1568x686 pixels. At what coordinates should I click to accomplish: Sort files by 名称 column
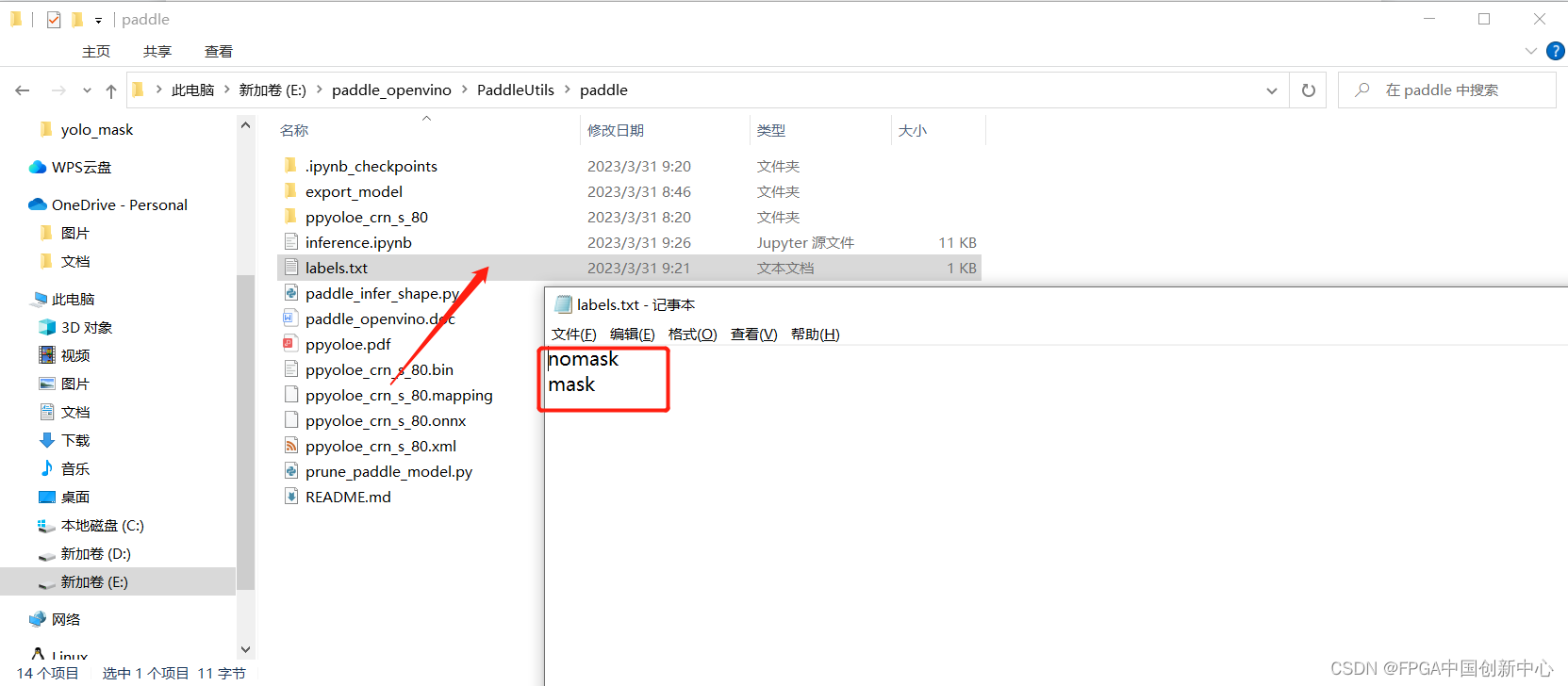click(294, 130)
